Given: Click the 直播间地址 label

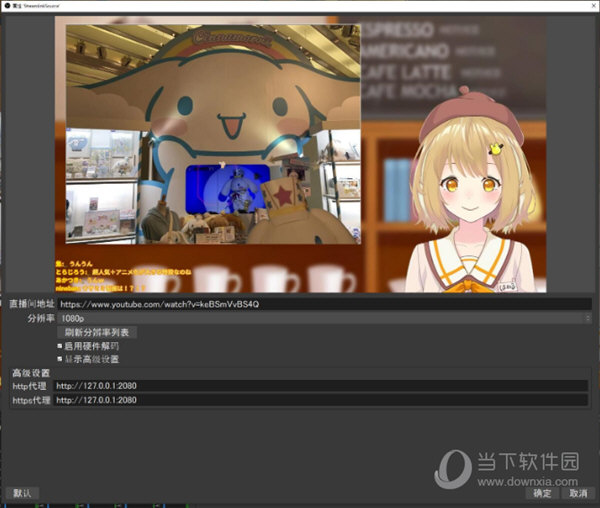Looking at the screenshot, I should tap(32, 304).
